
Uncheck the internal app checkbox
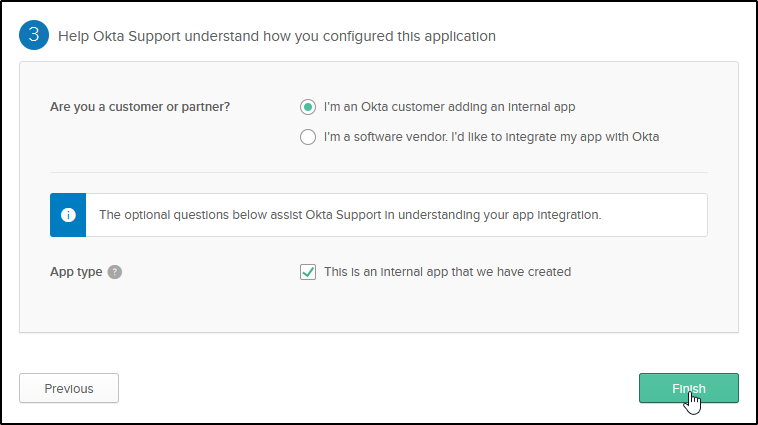click(x=308, y=272)
